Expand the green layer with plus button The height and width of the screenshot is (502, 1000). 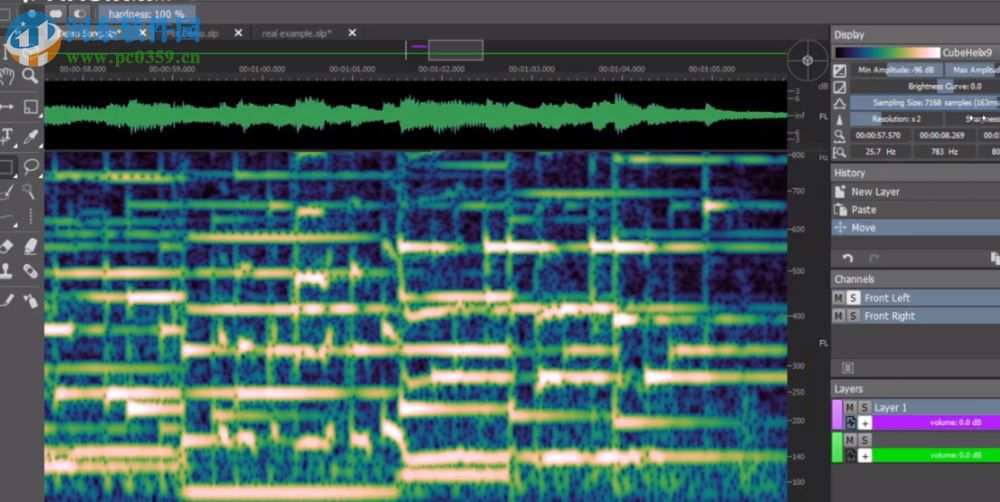click(865, 455)
